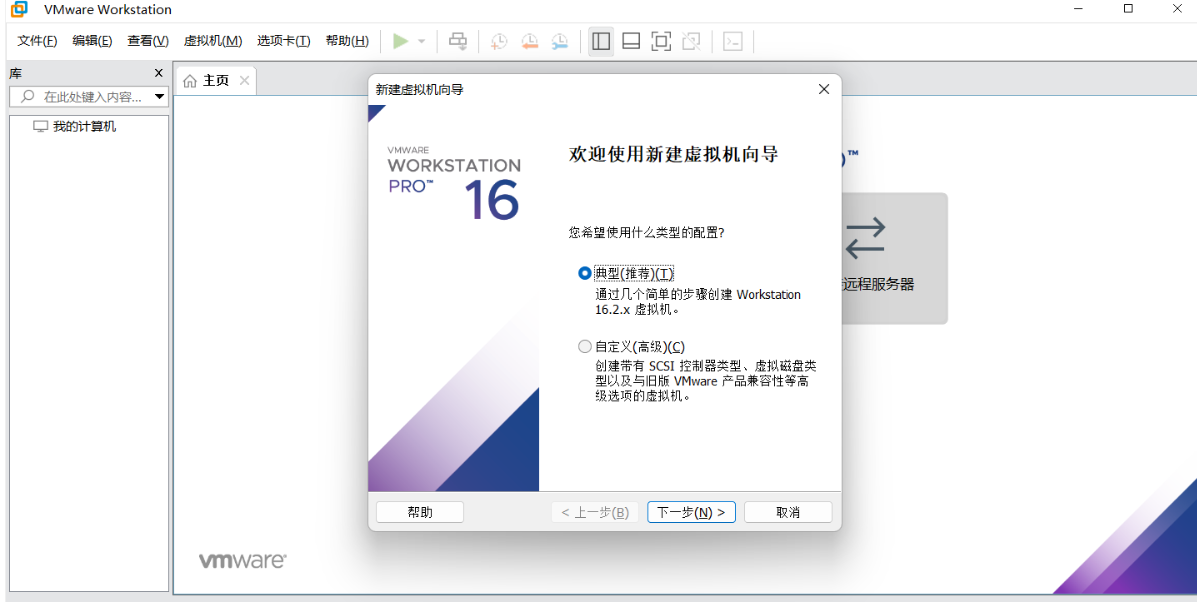
Task: Toggle the thumbnail bar view icon
Action: (631, 41)
